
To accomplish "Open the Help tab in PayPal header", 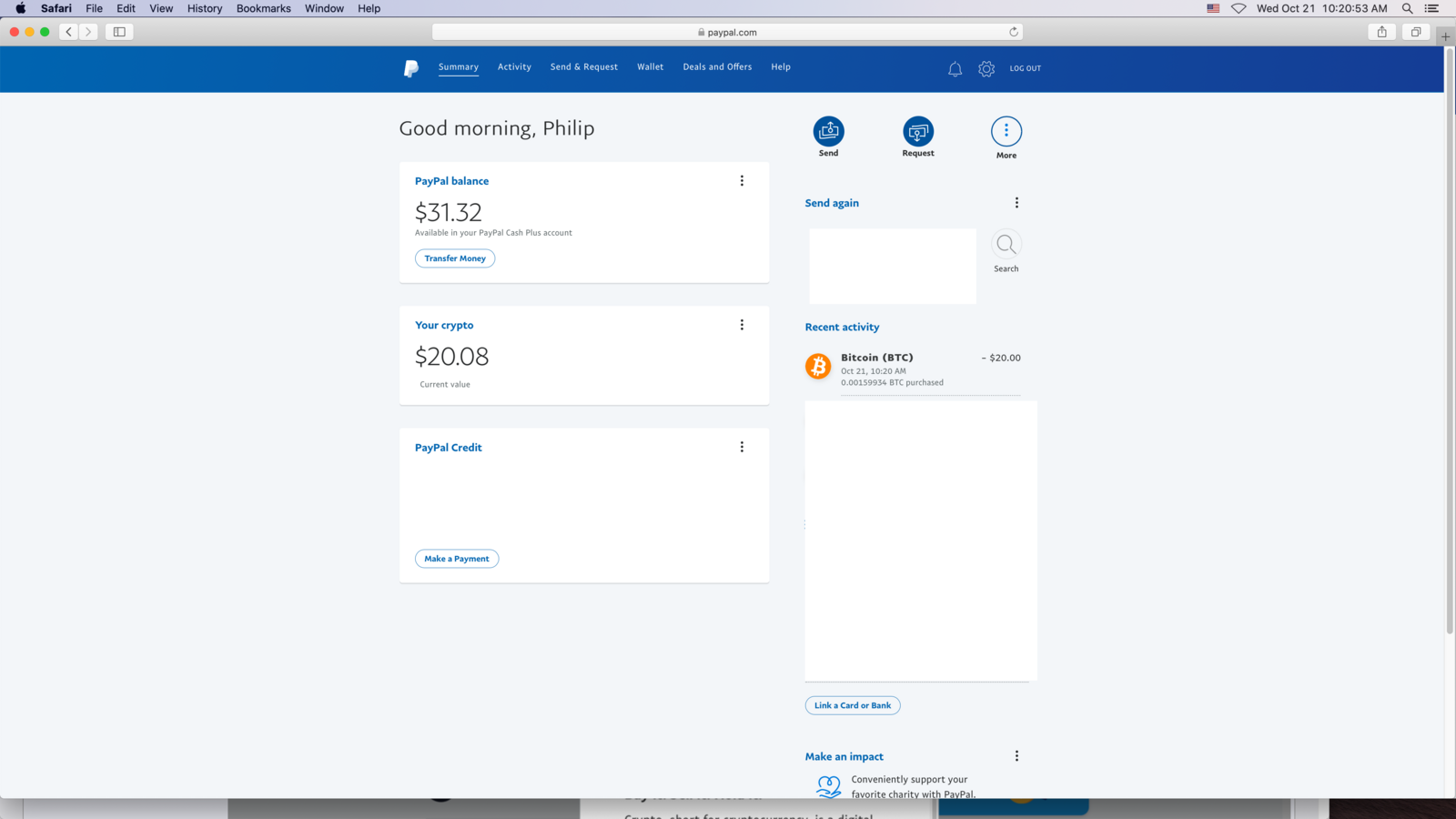I will (781, 67).
